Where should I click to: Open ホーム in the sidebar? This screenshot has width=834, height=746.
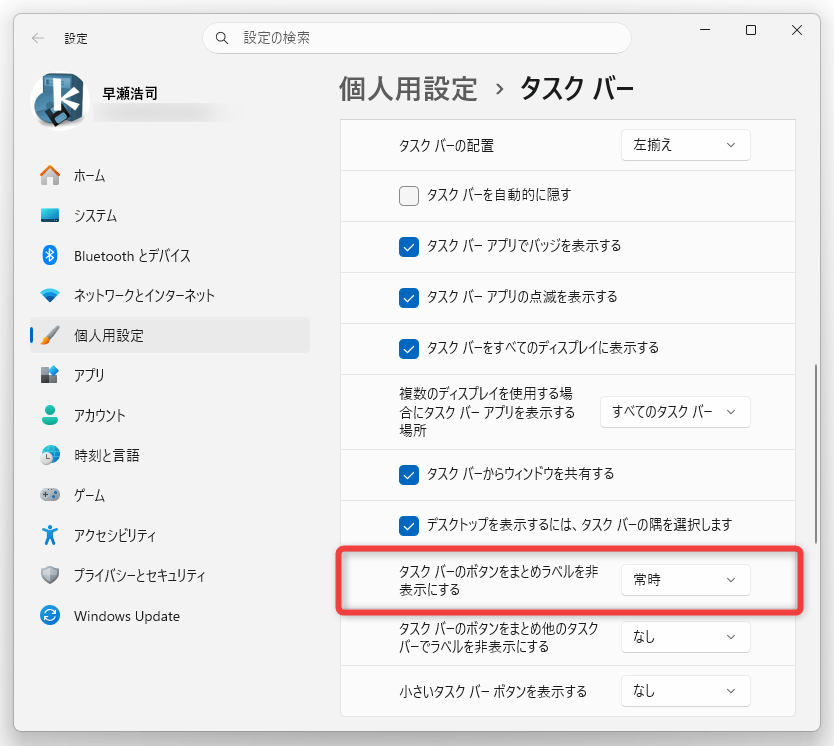[x=170, y=175]
